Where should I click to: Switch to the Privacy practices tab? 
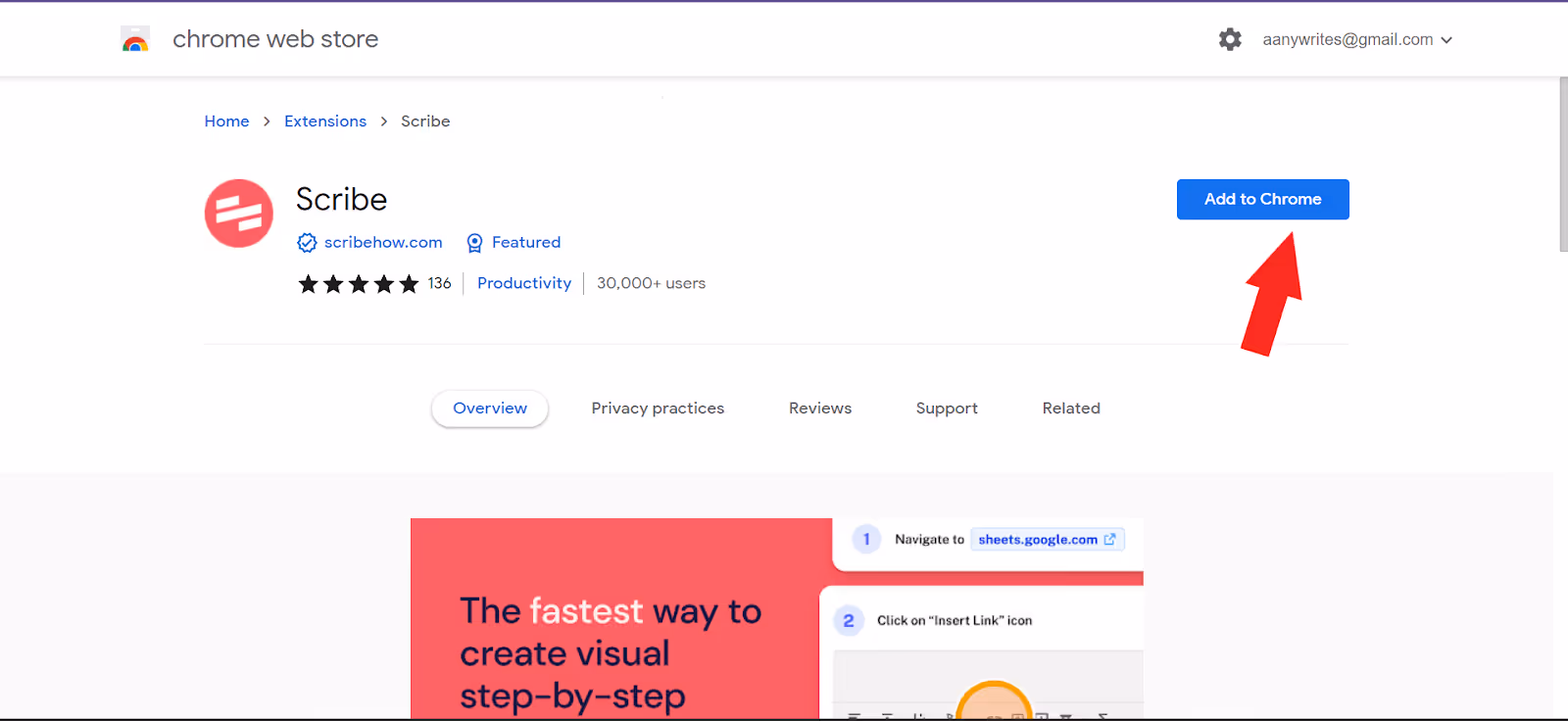658,409
